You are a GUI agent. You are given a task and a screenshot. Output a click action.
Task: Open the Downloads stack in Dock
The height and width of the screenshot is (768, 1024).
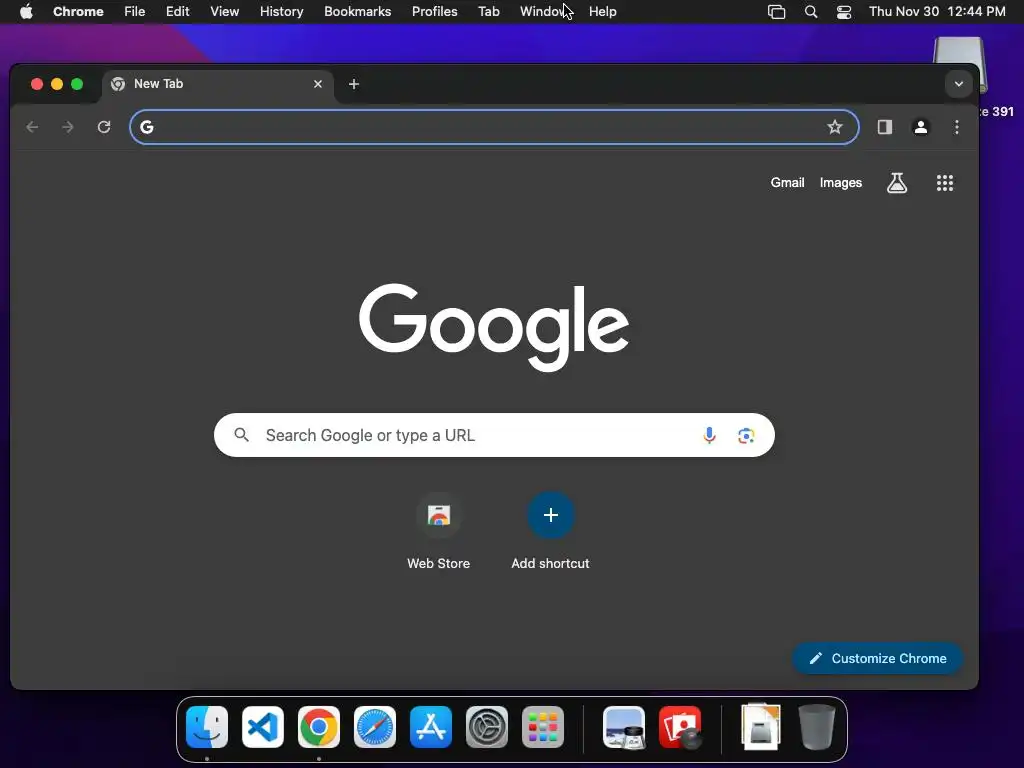click(x=761, y=726)
